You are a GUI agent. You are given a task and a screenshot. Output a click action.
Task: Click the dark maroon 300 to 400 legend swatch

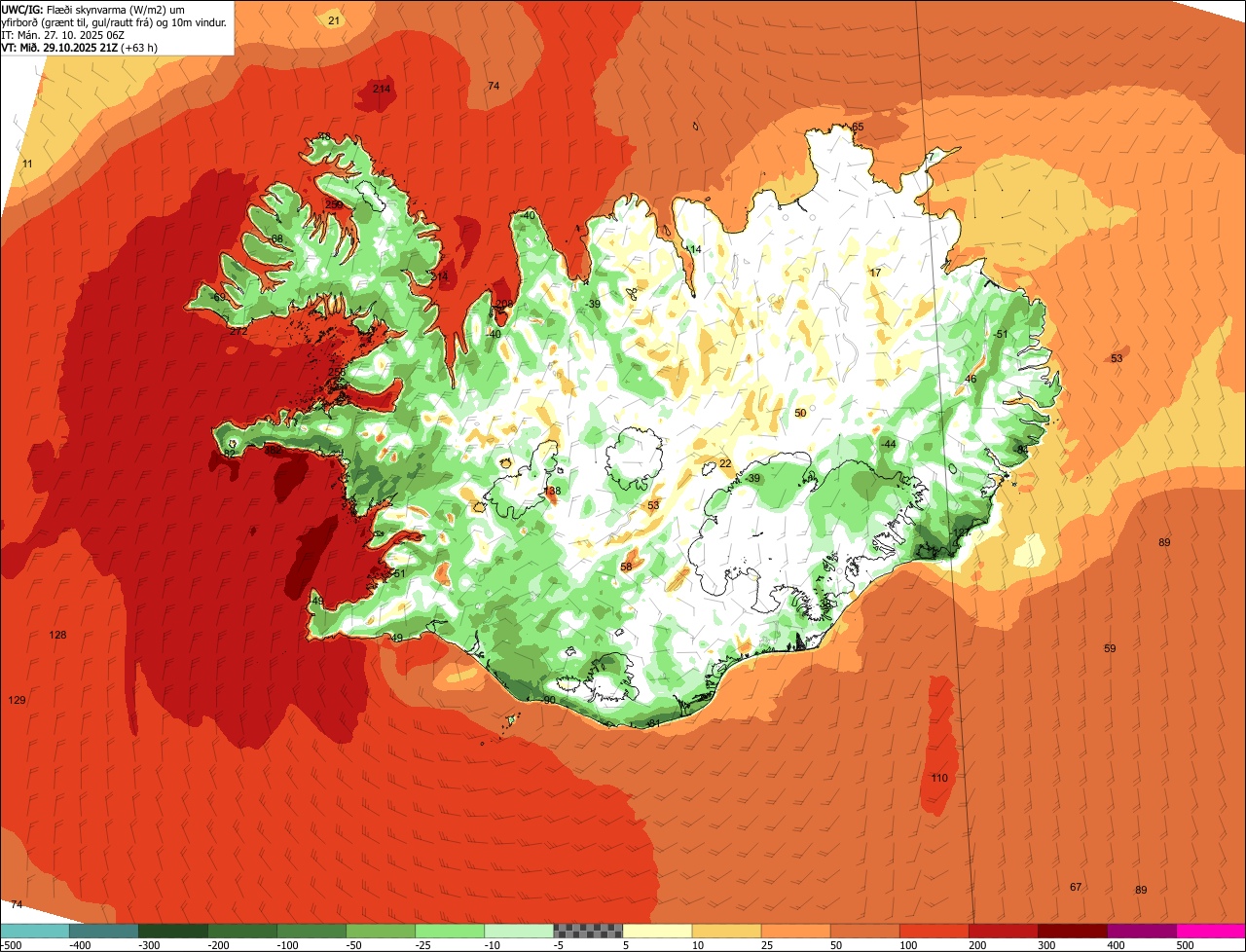1073,932
